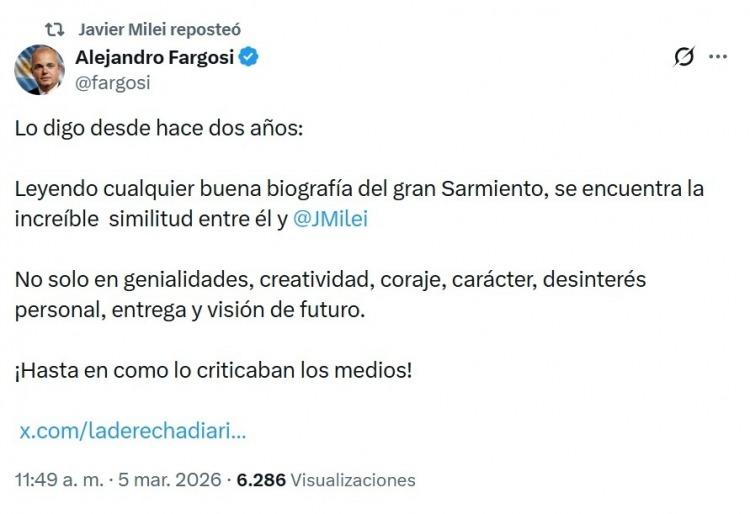Click the blue verified badge
The image size is (750, 514).
click(249, 57)
